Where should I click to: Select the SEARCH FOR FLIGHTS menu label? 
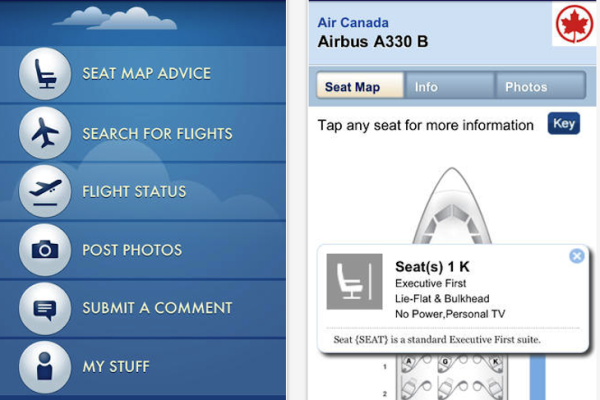click(x=157, y=134)
